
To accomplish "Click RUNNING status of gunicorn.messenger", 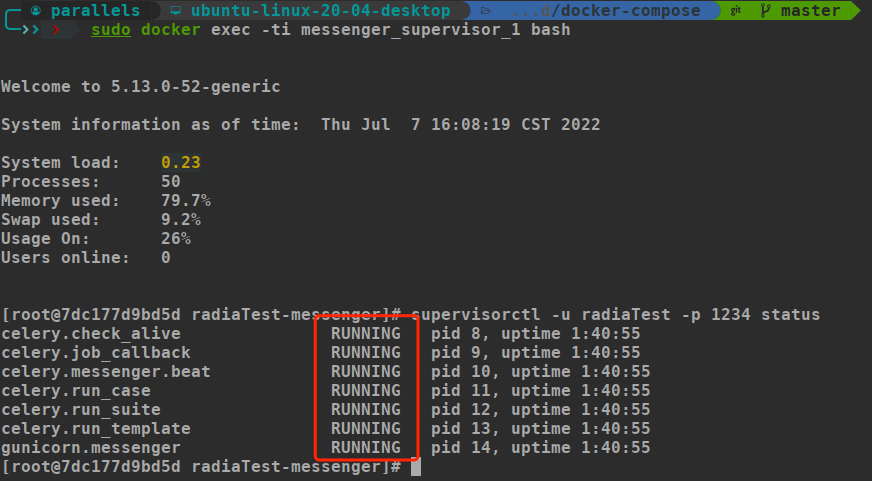I will [365, 447].
